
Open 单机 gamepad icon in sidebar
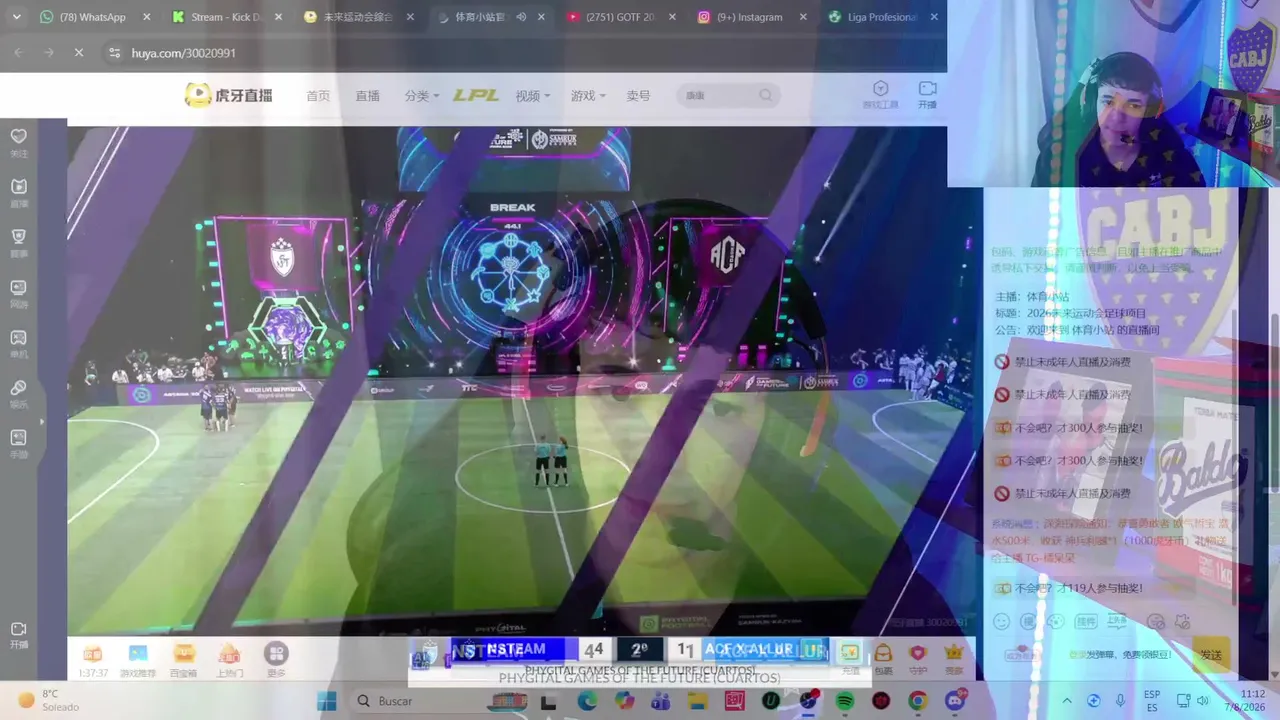pyautogui.click(x=19, y=344)
